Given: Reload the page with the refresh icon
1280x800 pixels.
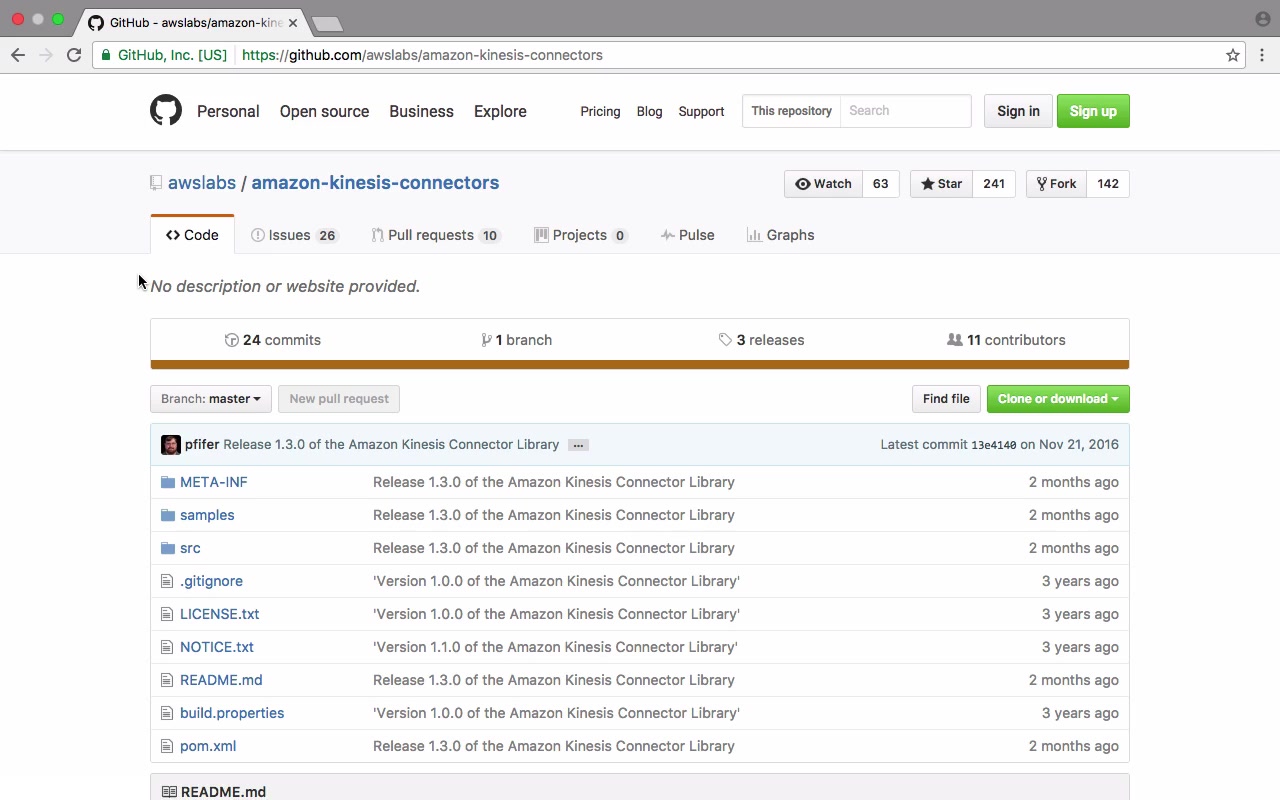Looking at the screenshot, I should (74, 55).
